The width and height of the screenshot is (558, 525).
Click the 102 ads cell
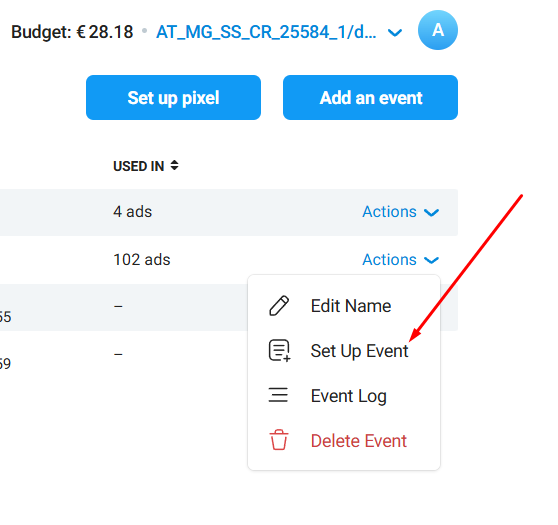point(142,260)
